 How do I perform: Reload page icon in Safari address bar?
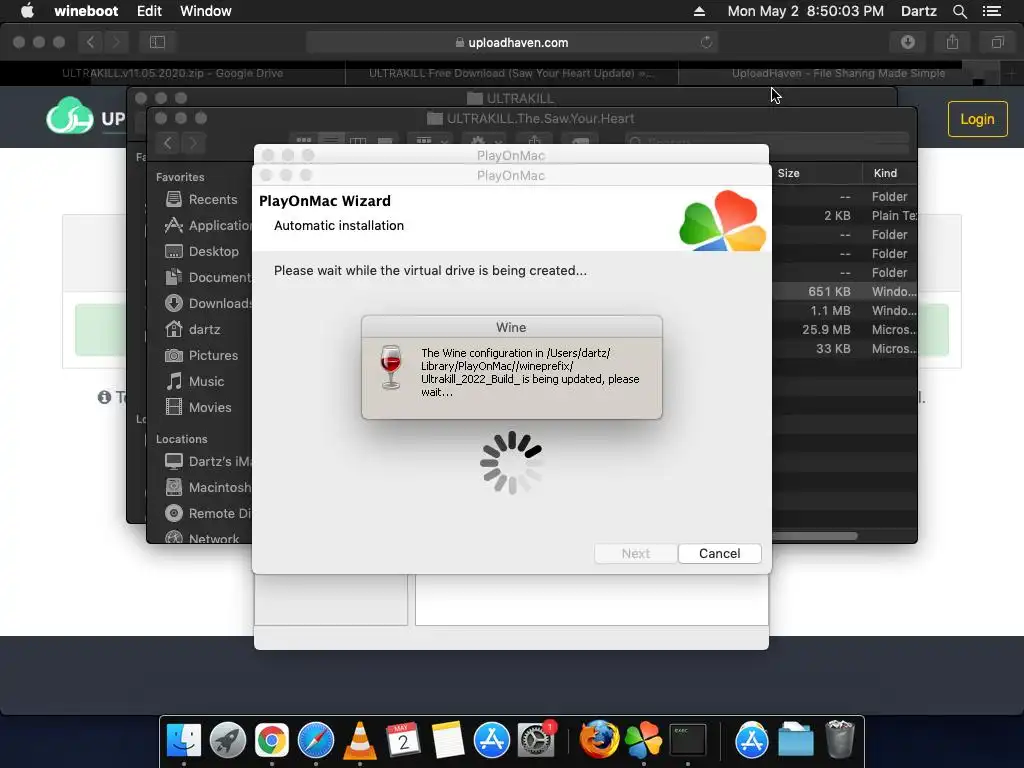pyautogui.click(x=706, y=42)
